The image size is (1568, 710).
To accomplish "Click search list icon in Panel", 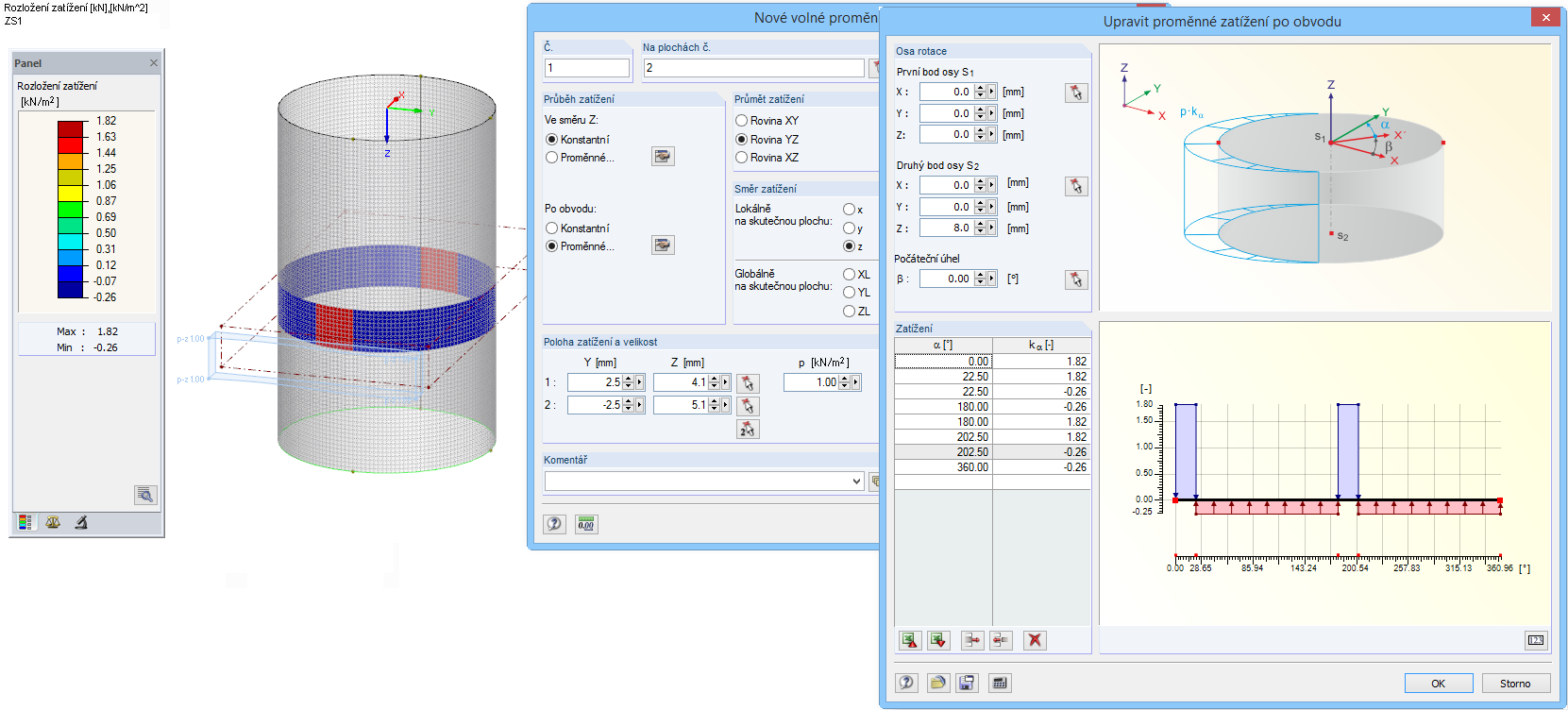I will [145, 495].
